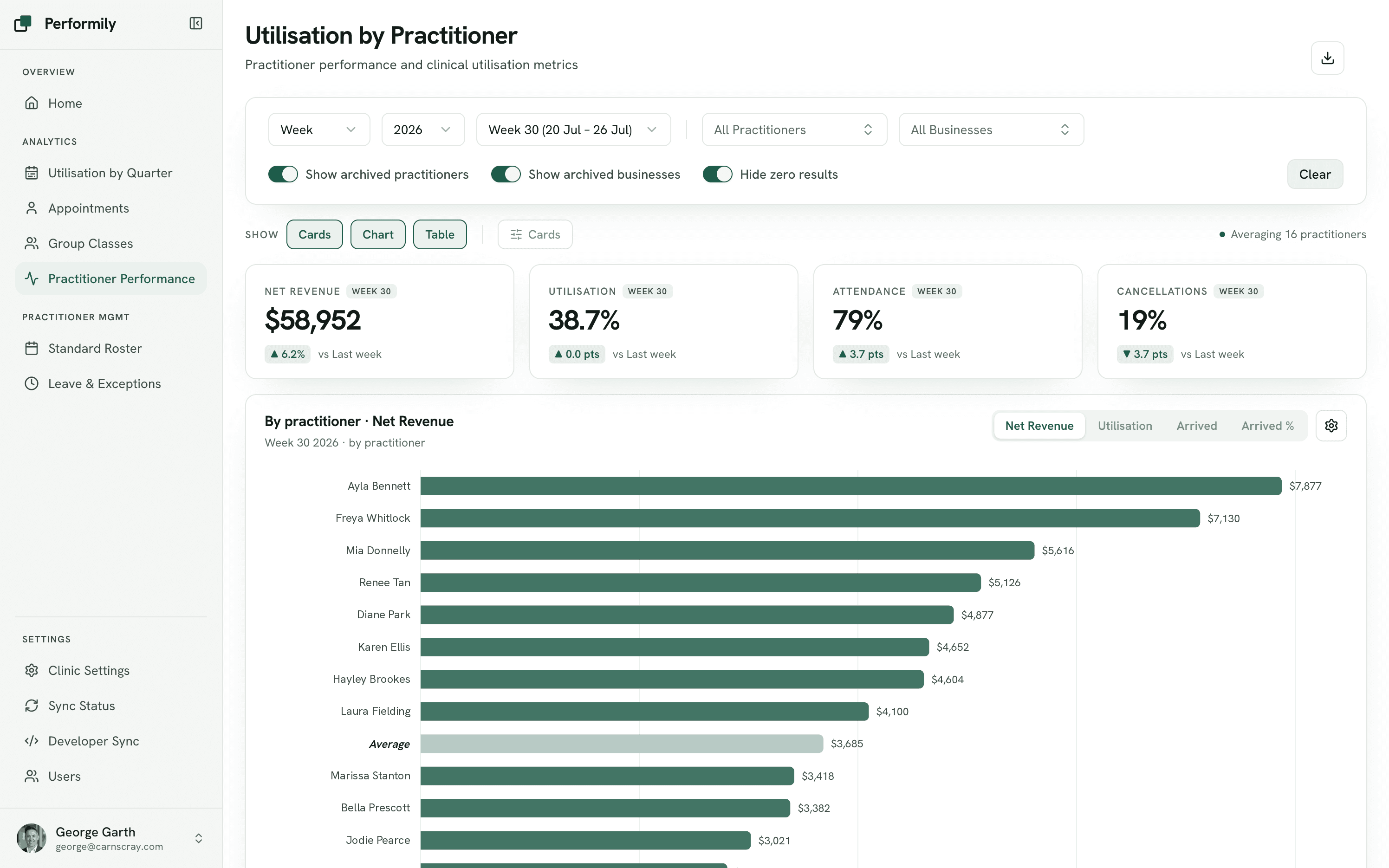1389x868 pixels.
Task: Open chart settings gear icon
Action: pos(1331,425)
